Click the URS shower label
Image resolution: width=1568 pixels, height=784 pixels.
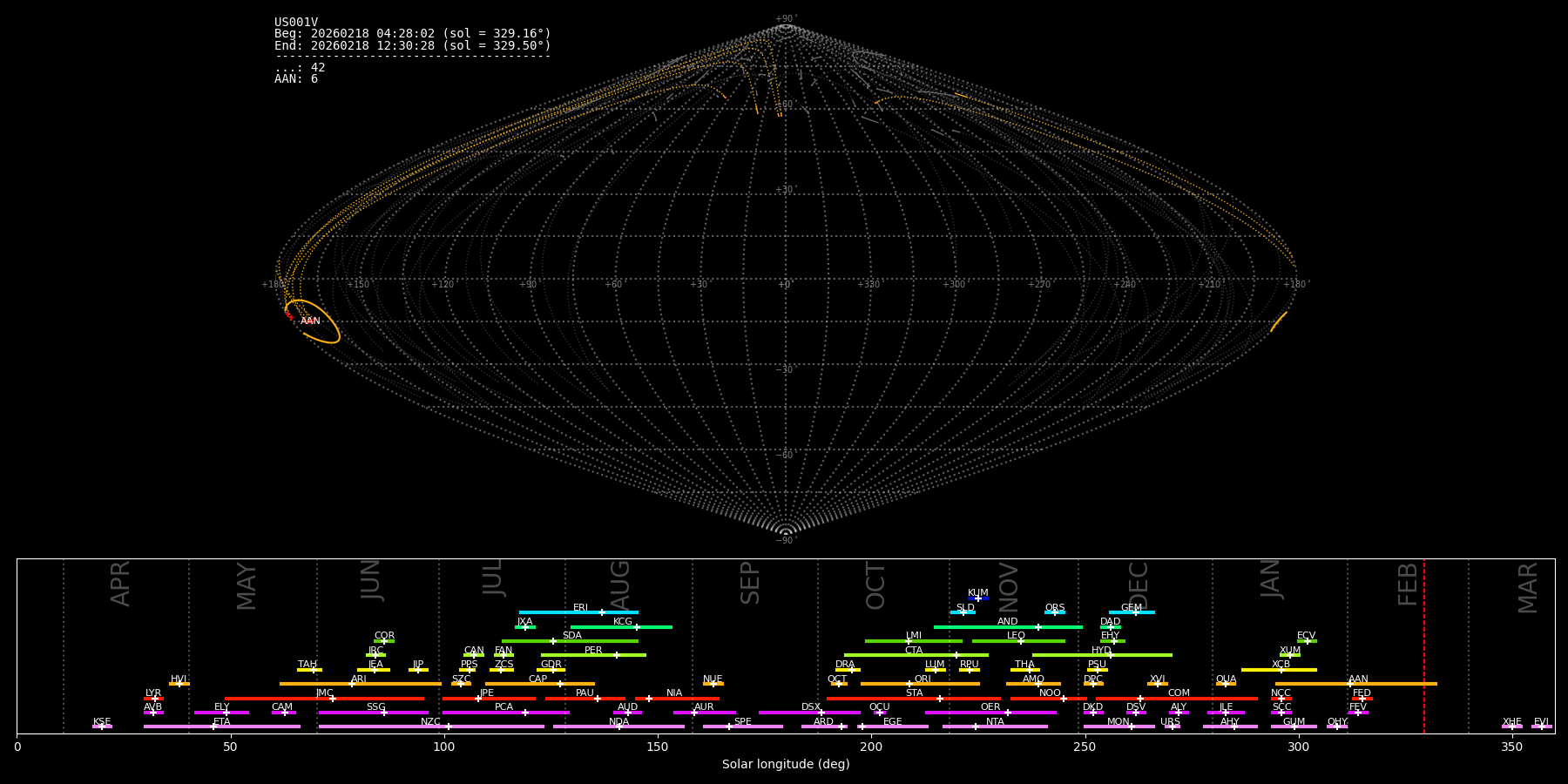click(1170, 722)
